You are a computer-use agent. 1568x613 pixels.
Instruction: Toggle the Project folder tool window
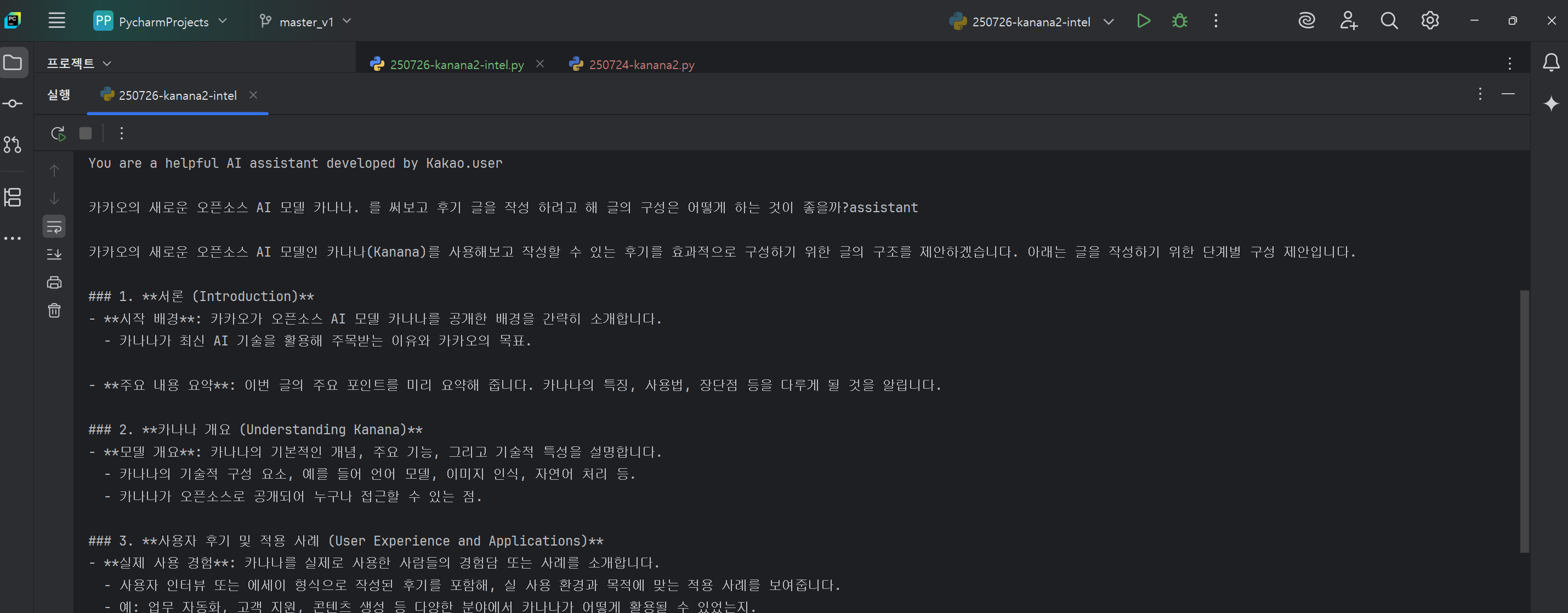pyautogui.click(x=13, y=63)
